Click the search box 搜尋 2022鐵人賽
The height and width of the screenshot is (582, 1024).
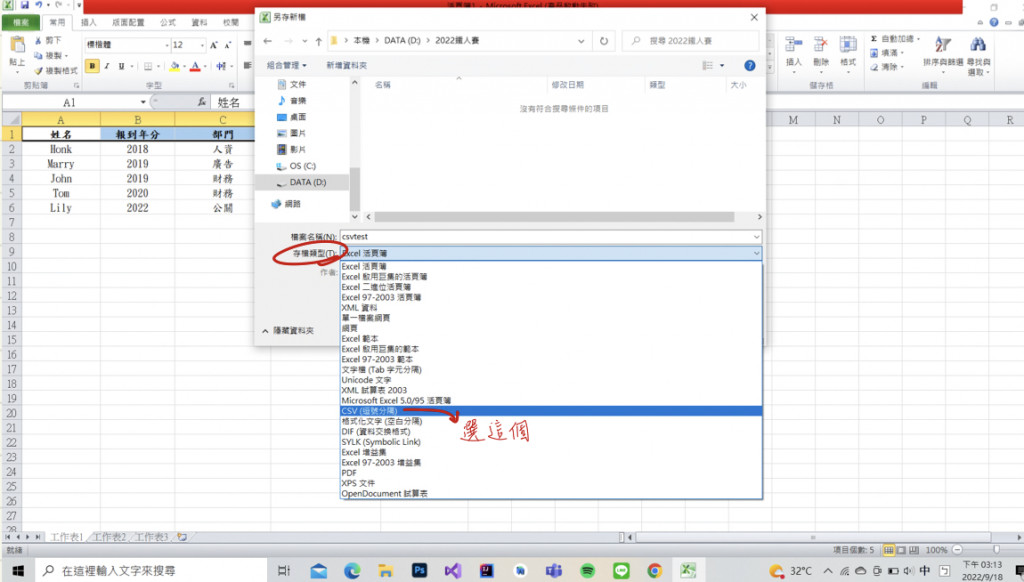[691, 40]
